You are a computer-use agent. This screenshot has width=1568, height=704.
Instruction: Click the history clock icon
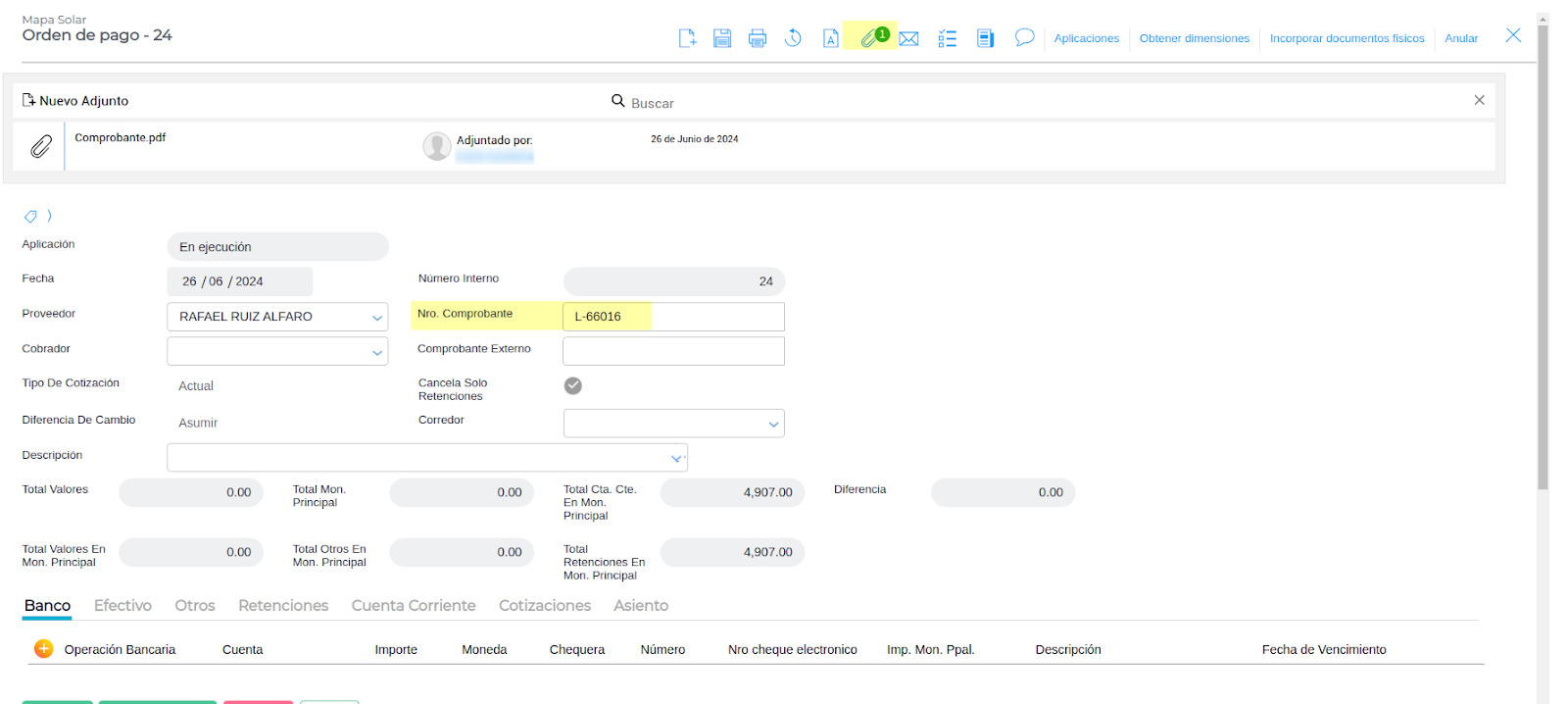(793, 38)
